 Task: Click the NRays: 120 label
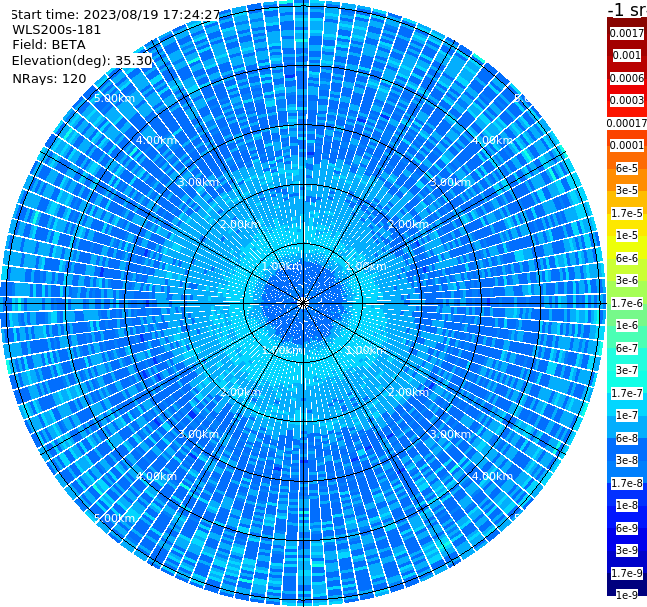tap(49, 78)
